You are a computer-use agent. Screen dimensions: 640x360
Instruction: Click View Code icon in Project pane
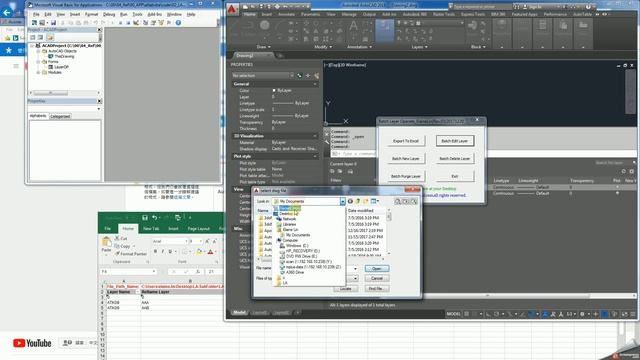(33, 37)
